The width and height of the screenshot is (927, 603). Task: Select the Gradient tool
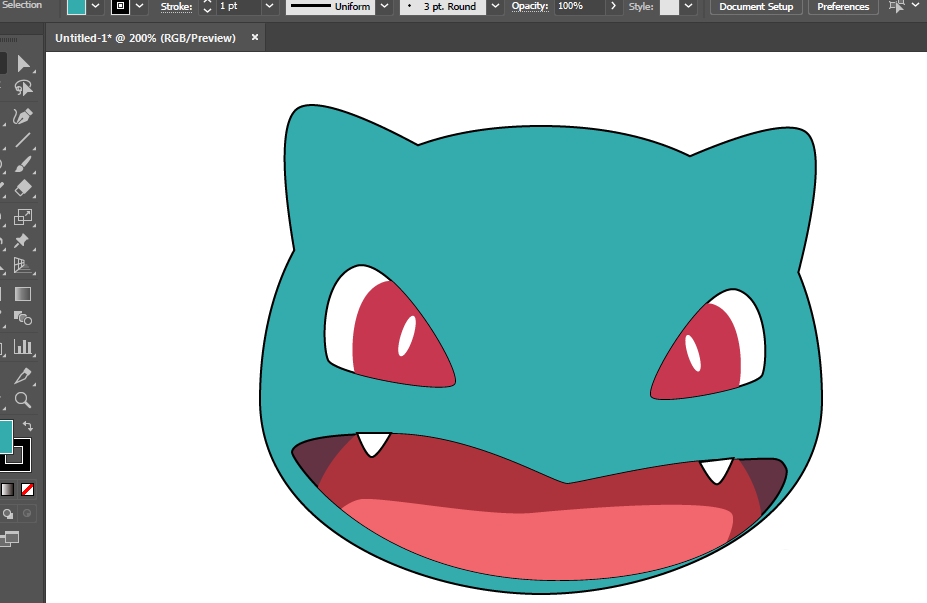pyautogui.click(x=22, y=294)
